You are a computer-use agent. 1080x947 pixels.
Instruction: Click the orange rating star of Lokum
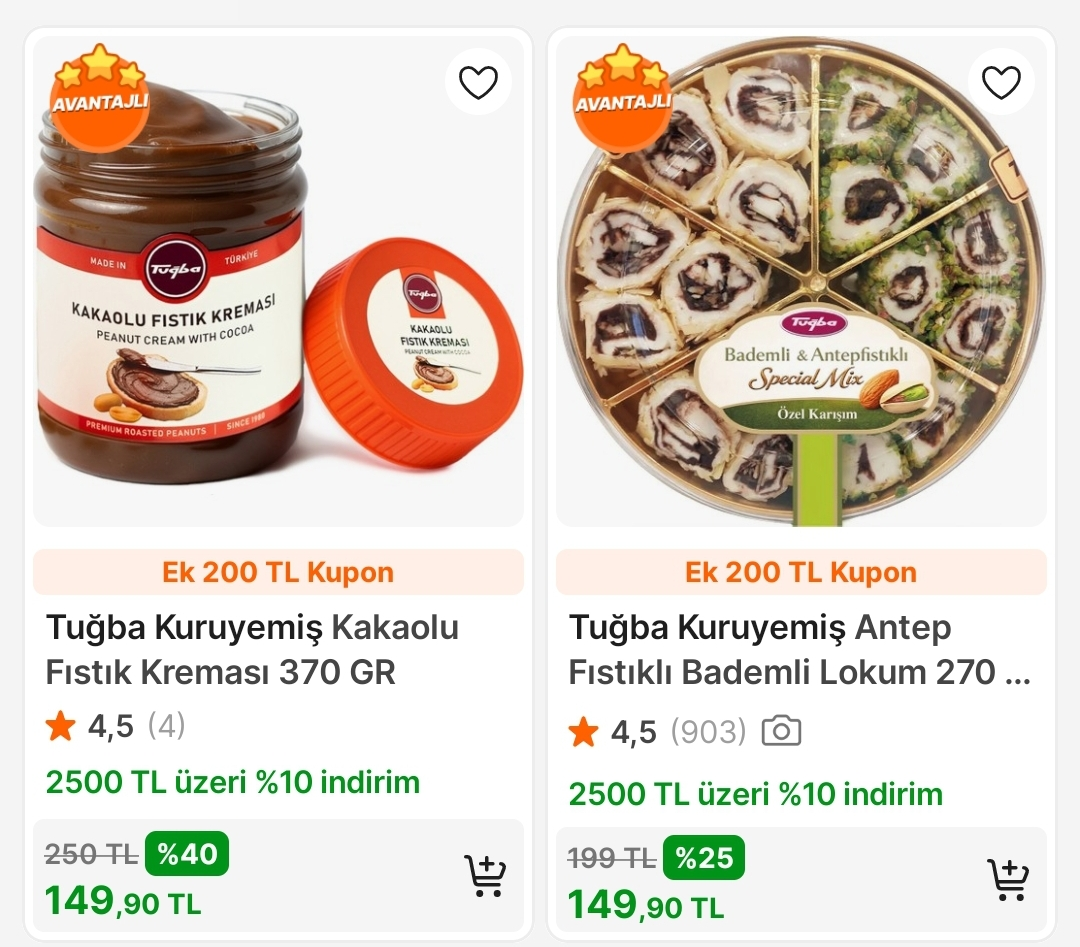click(584, 733)
